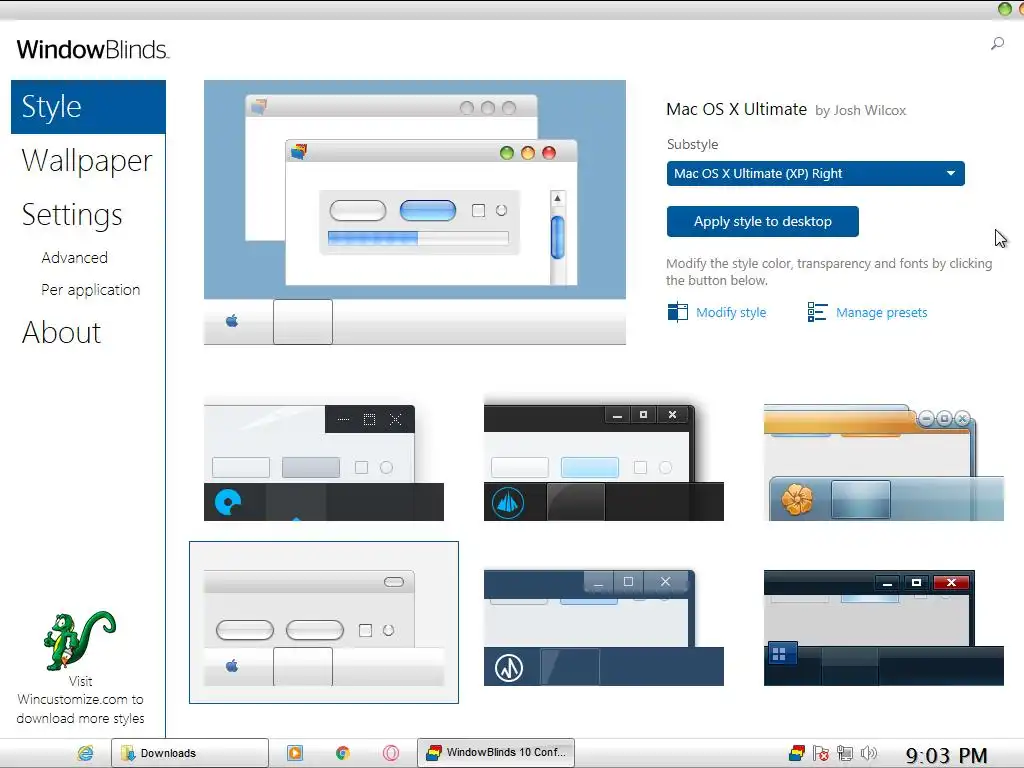Click the Manage presets list icon

coord(817,312)
